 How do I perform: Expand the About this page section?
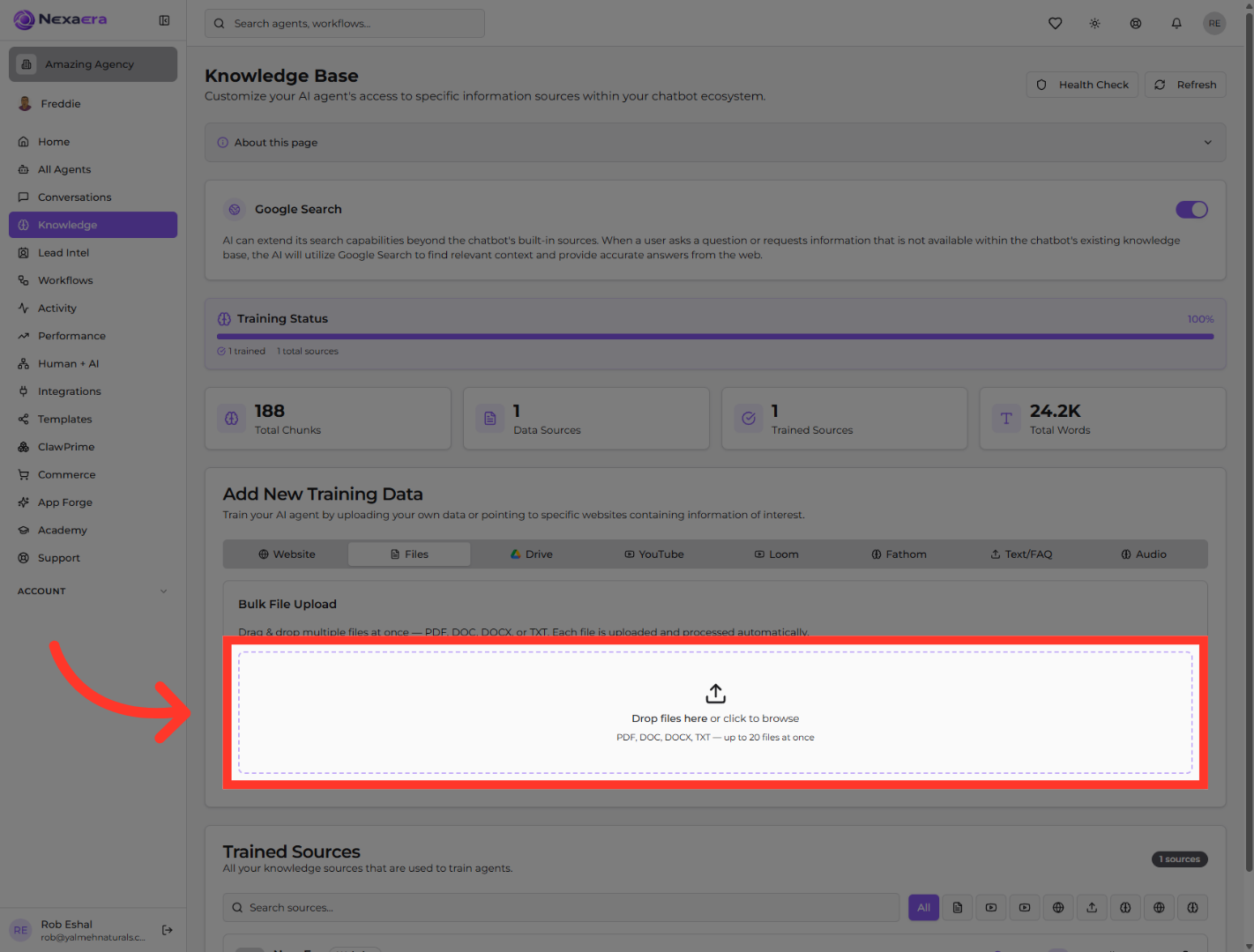(x=715, y=143)
